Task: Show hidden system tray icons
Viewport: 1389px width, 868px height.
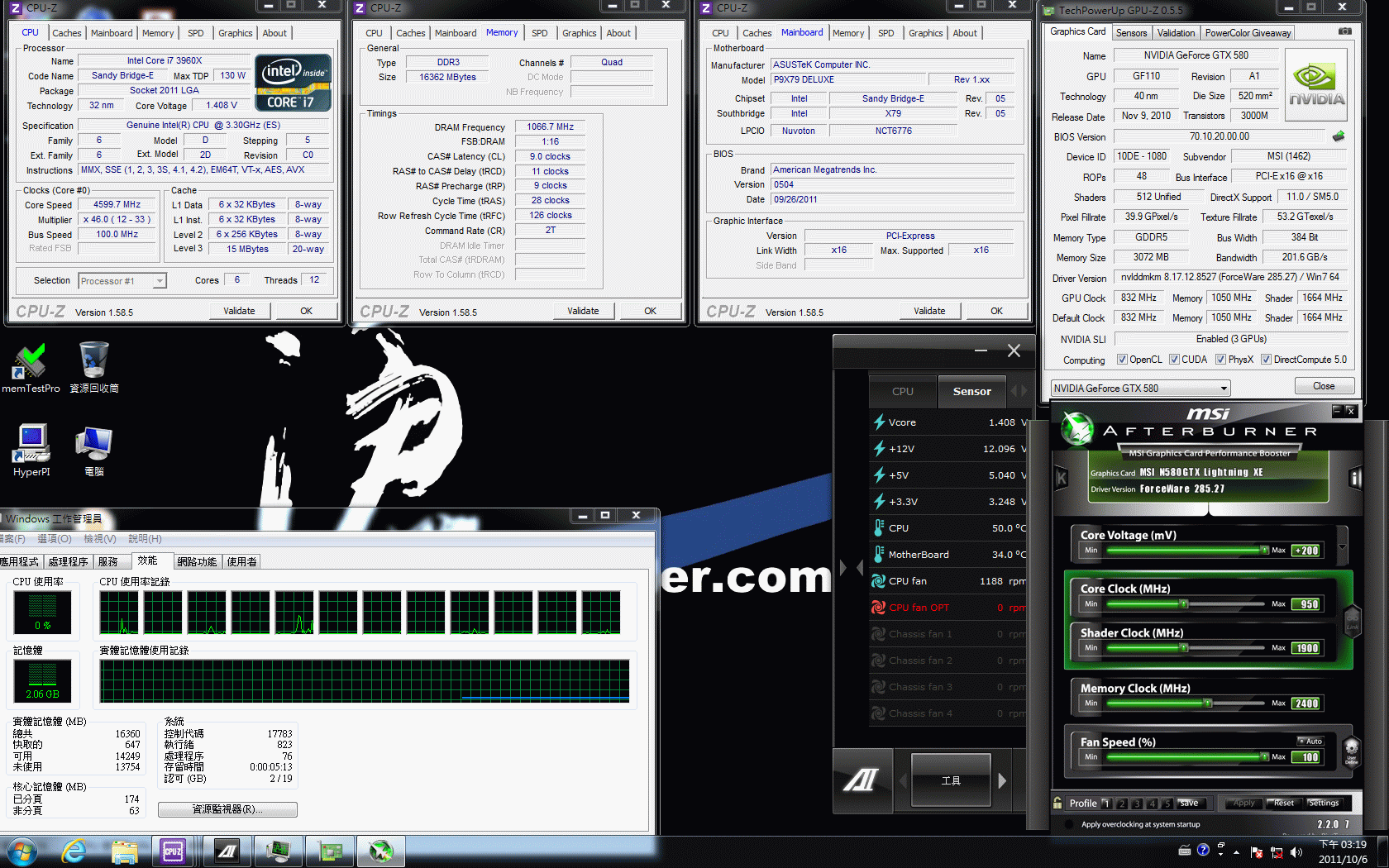Action: pyautogui.click(x=1236, y=851)
